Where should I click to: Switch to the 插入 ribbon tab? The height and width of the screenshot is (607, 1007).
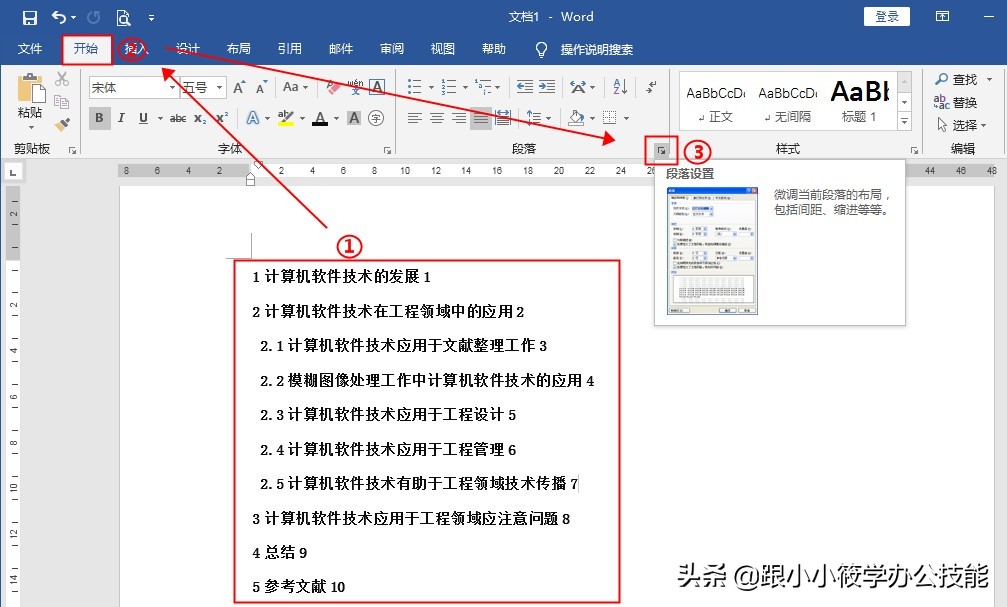[133, 49]
